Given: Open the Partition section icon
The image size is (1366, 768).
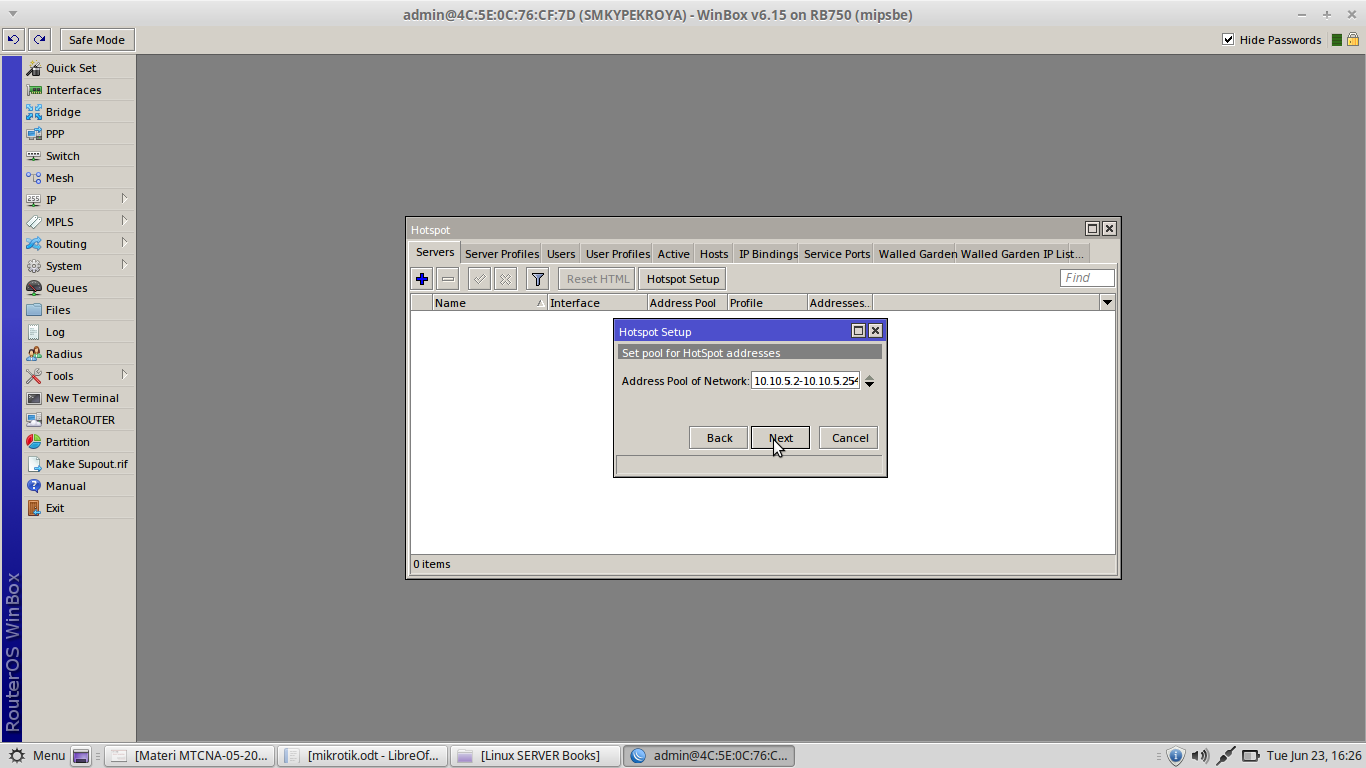Looking at the screenshot, I should pos(34,442).
